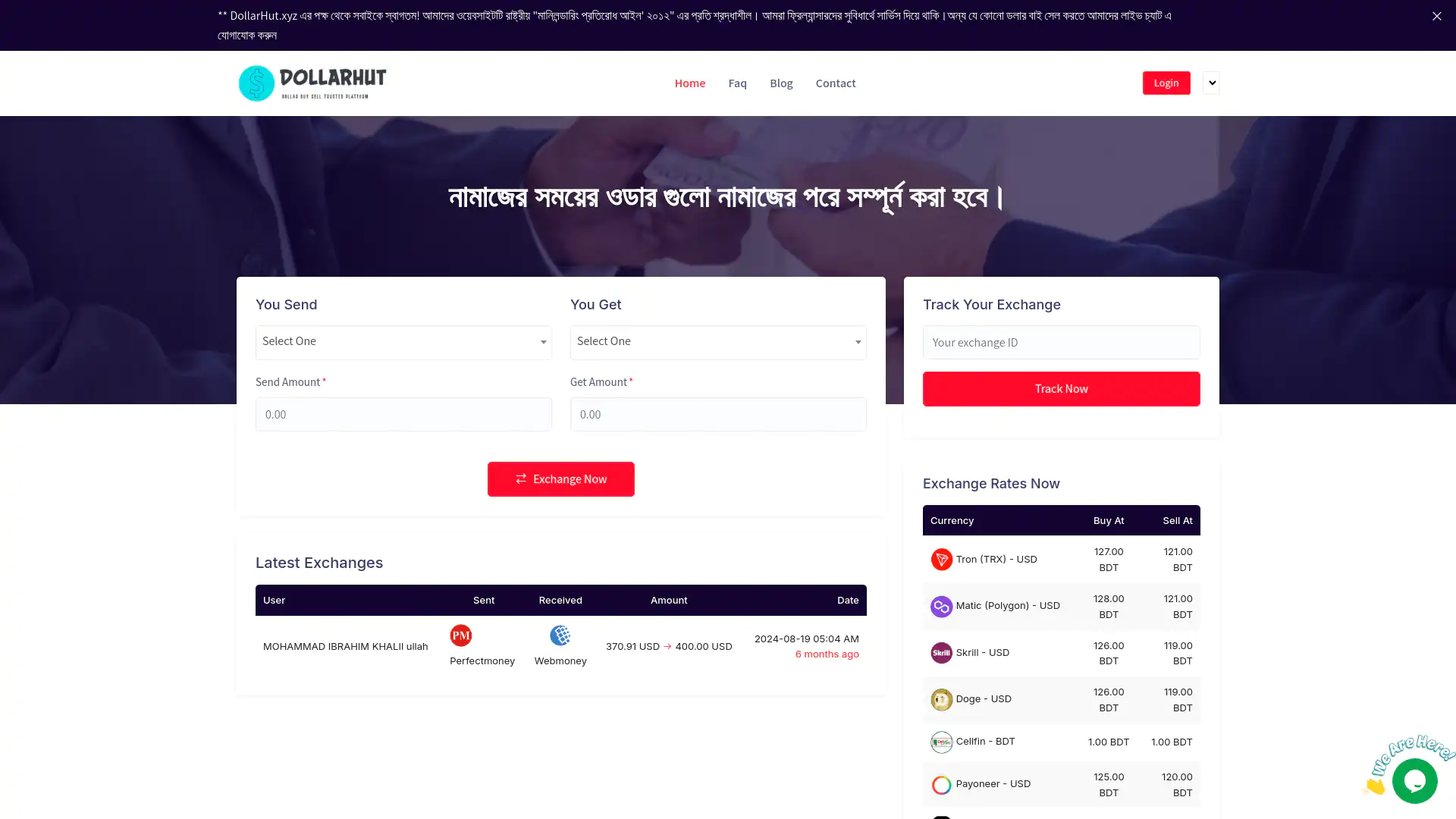1456x819 pixels.
Task: Click the Matic (Polygon) currency icon
Action: click(941, 607)
